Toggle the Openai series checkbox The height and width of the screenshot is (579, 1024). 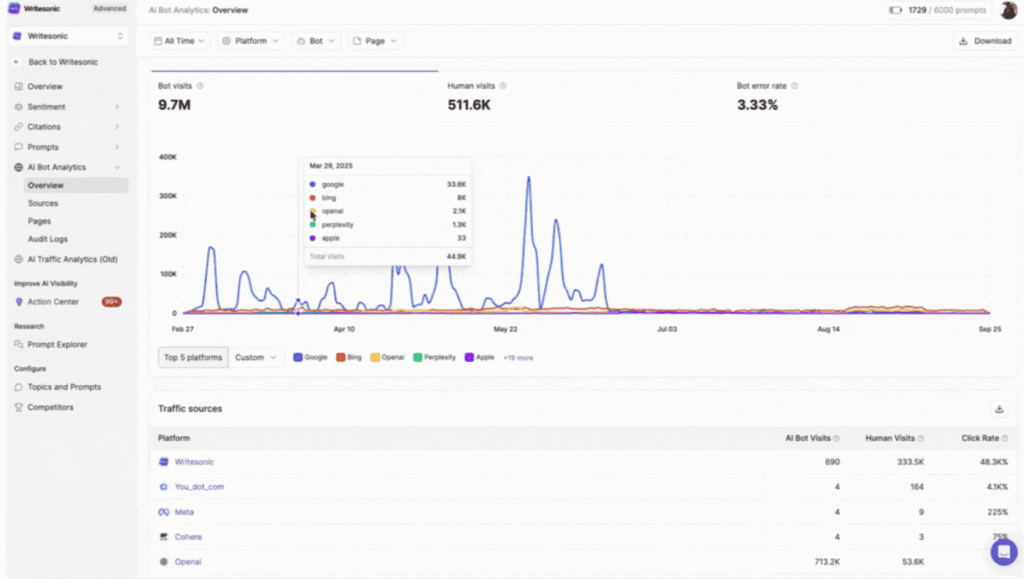point(375,357)
